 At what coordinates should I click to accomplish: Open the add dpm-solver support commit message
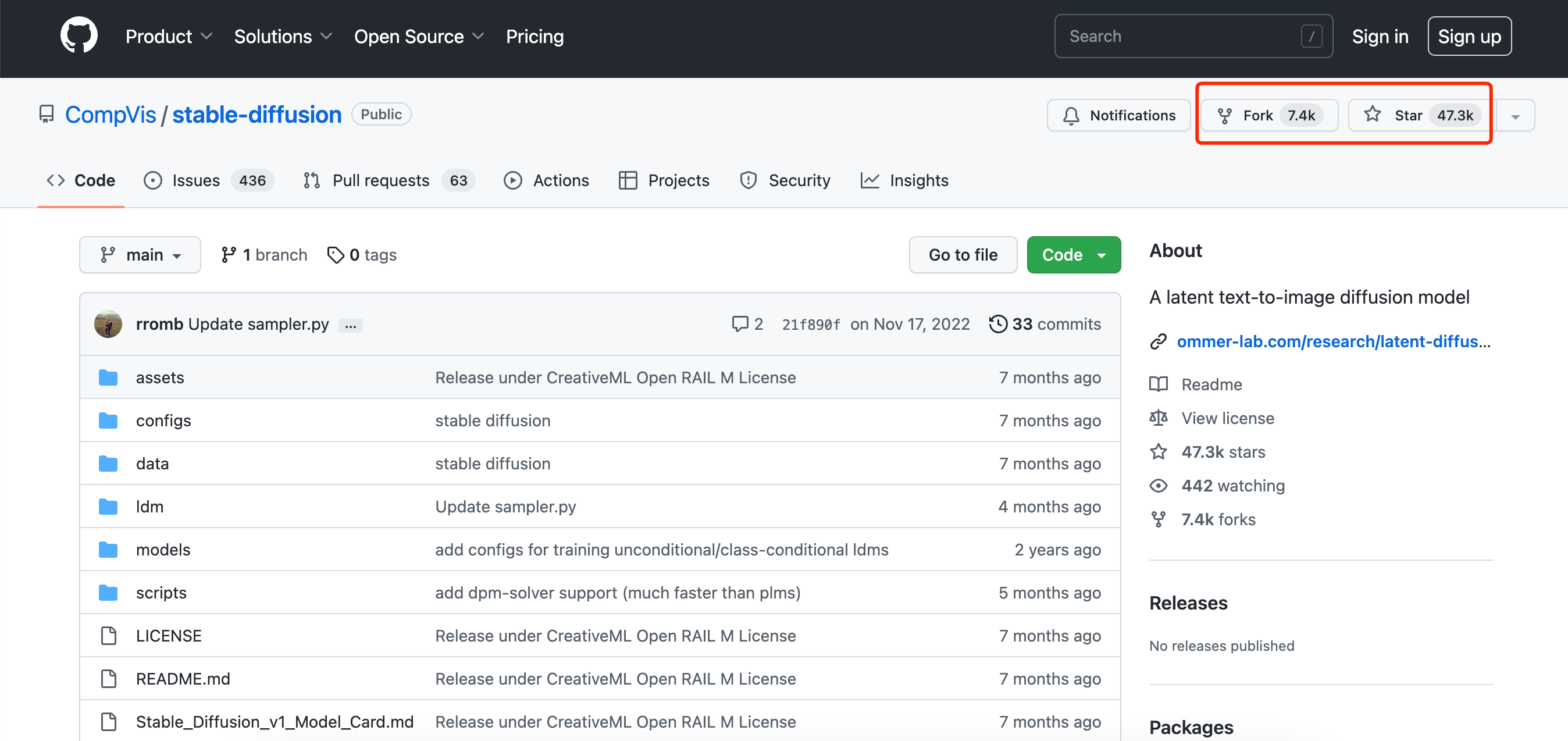click(x=618, y=593)
